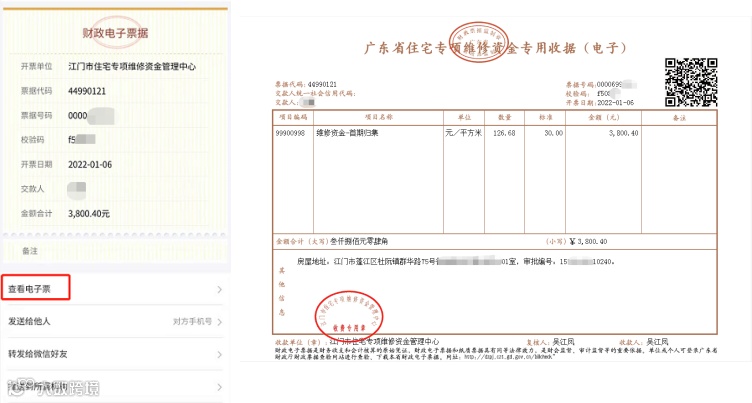The image size is (752, 403).
Task: Click the receipt's 开票日期 2022-01-06 line
Action: click(599, 103)
